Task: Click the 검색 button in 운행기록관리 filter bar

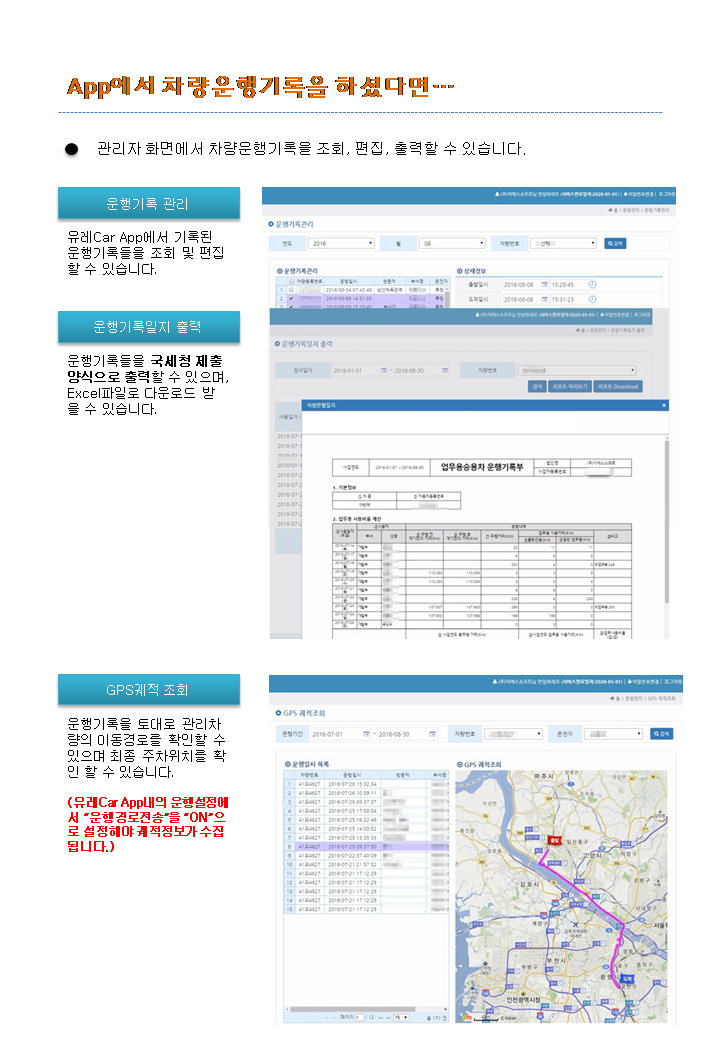Action: click(x=615, y=243)
